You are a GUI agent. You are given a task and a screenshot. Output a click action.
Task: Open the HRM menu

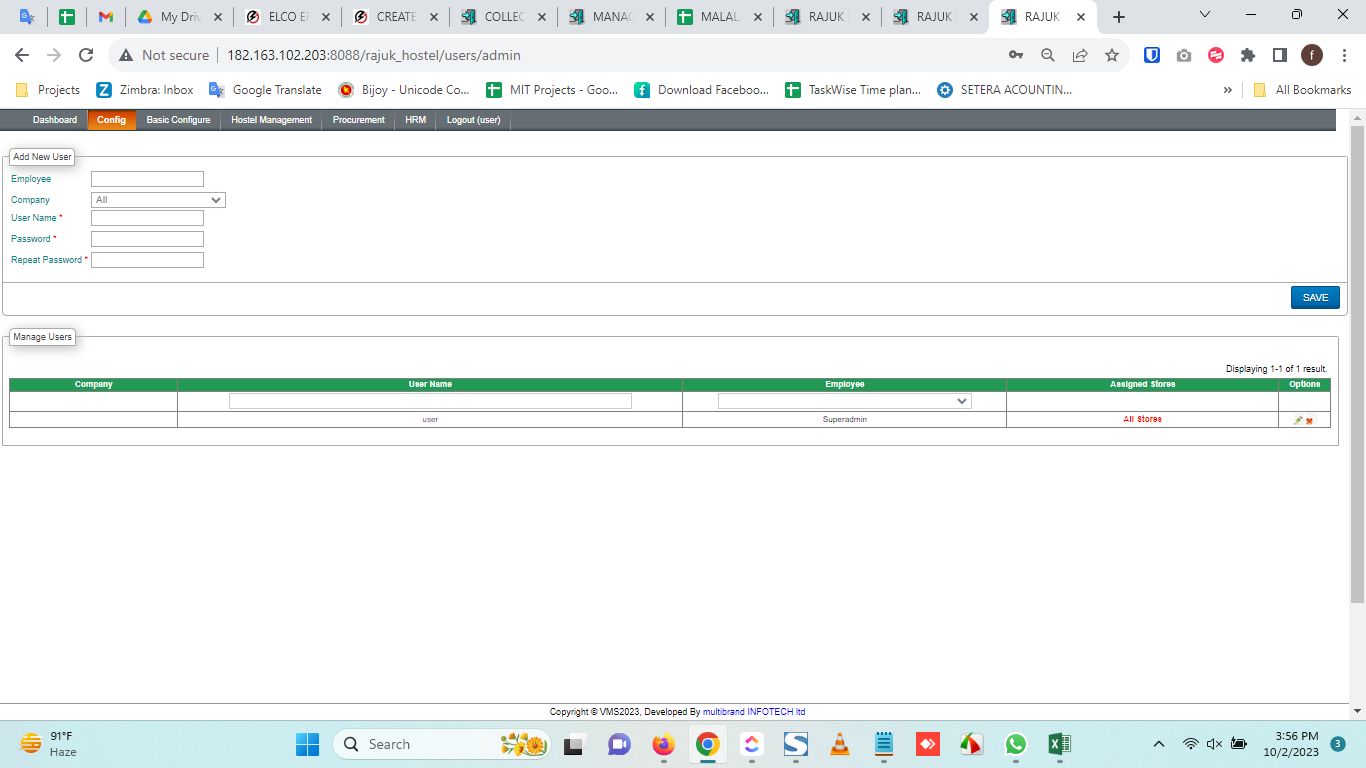[x=415, y=120]
